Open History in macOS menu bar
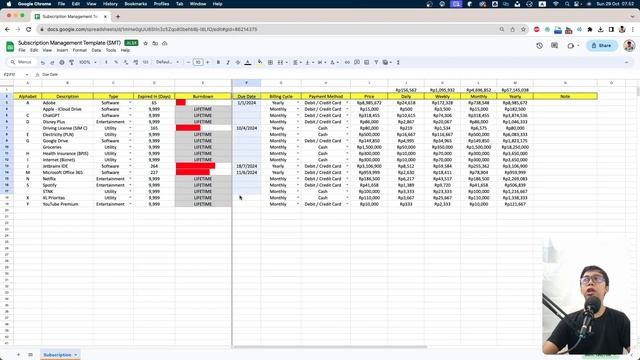Image resolution: width=640 pixels, height=360 pixels. 110,4
